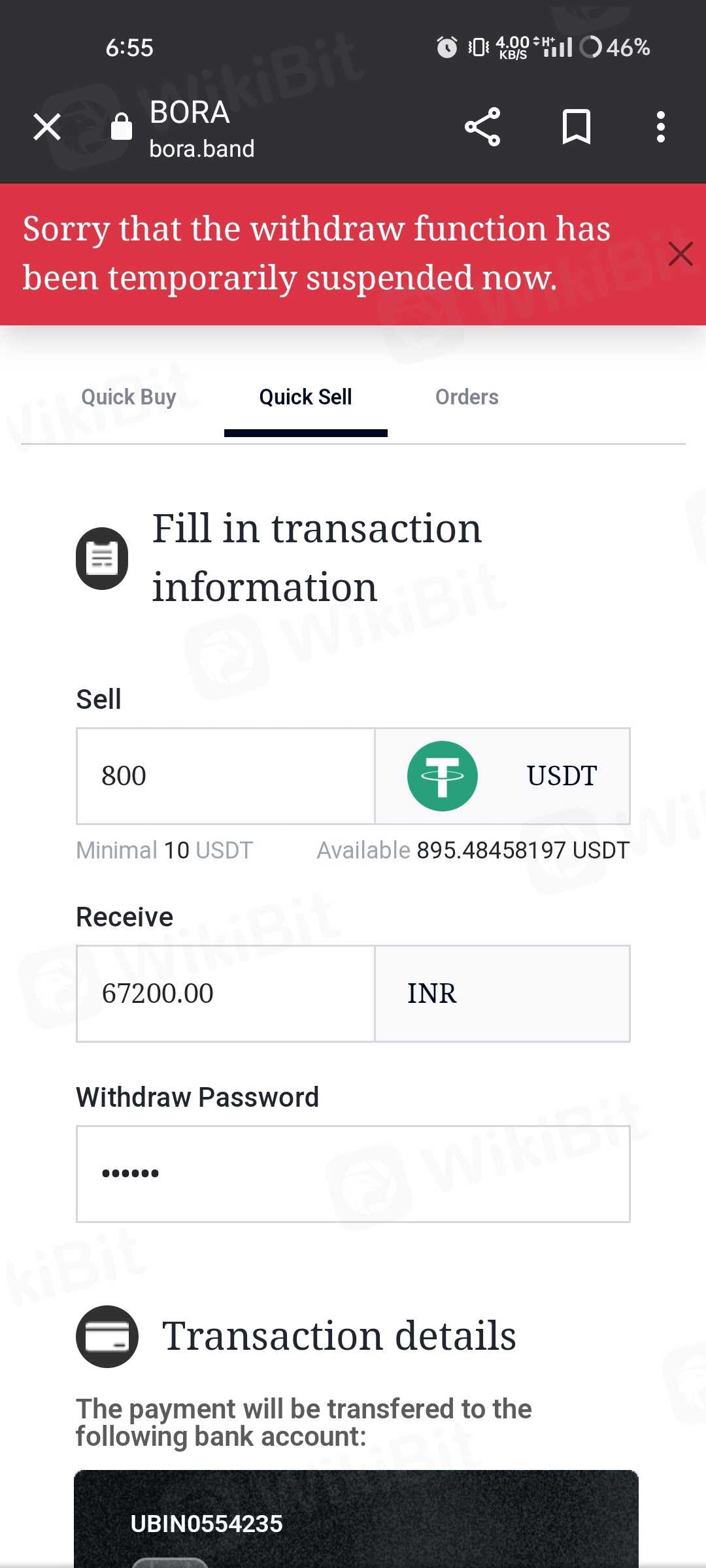706x1568 pixels.
Task: Open the USDT currency selector
Action: (x=561, y=776)
